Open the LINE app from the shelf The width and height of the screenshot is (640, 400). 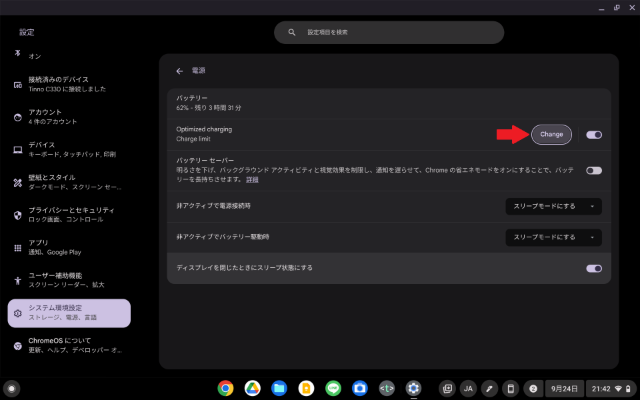click(x=333, y=387)
